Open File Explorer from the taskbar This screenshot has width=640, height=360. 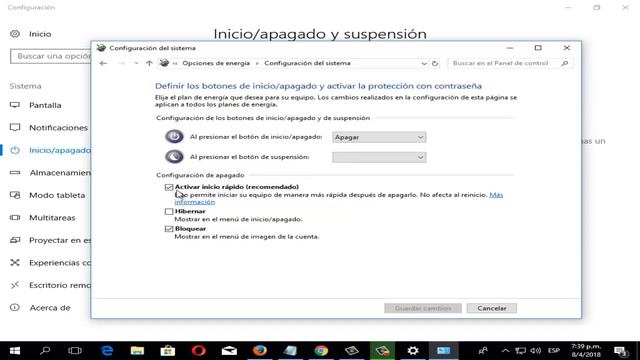pos(137,351)
